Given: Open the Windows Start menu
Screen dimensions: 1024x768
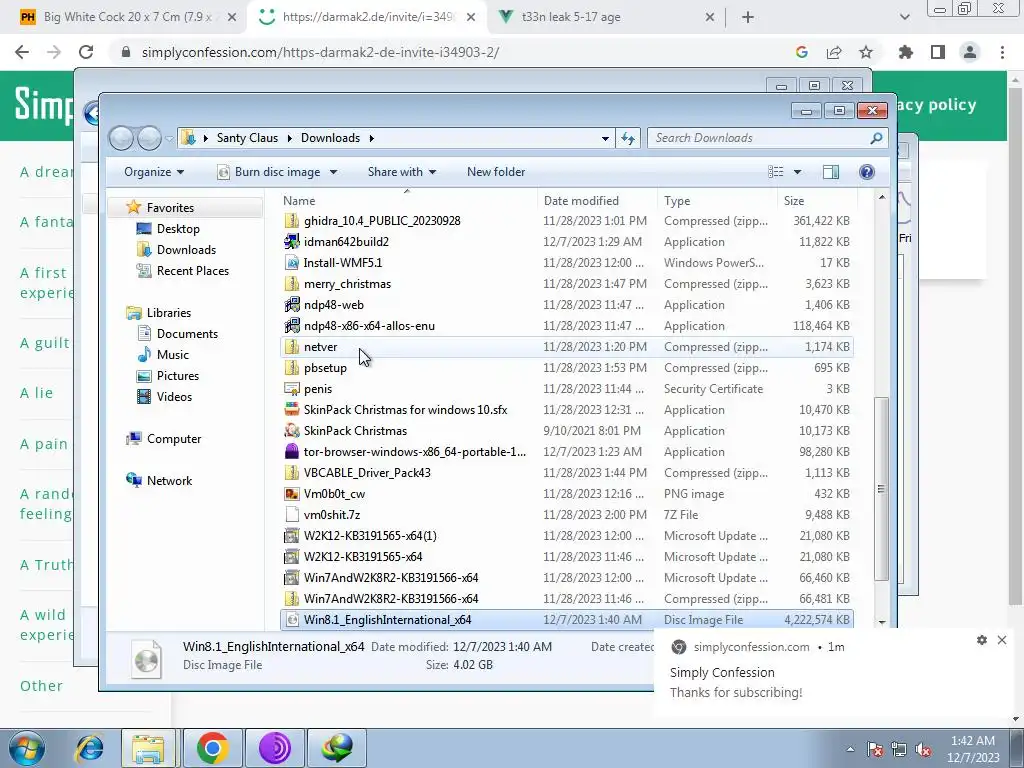Looking at the screenshot, I should point(26,748).
